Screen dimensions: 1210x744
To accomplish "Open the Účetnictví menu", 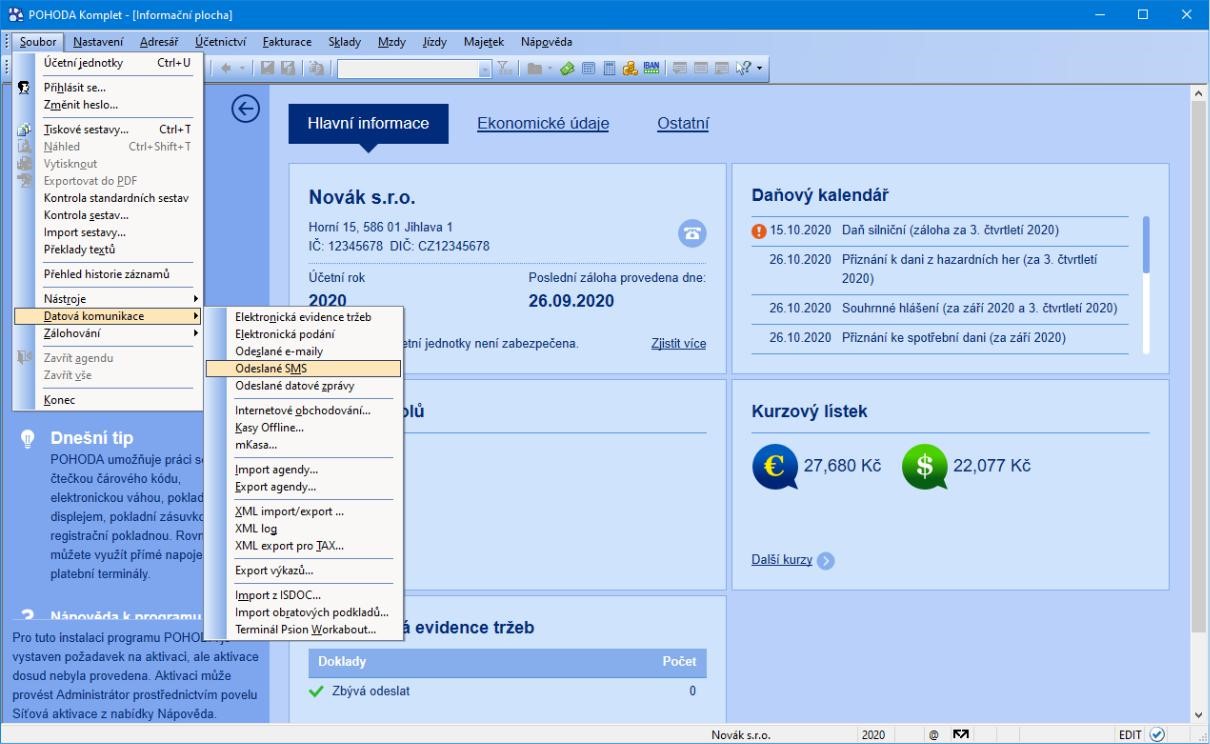I will [221, 42].
